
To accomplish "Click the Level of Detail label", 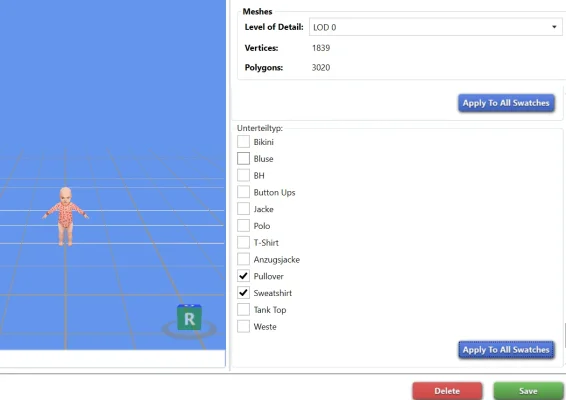I will [274, 27].
